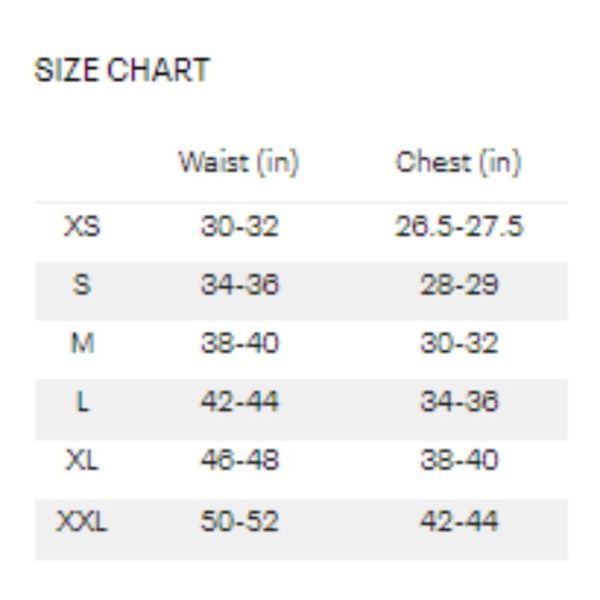Select chest value 26.5-27.5
The width and height of the screenshot is (600, 600).
click(x=458, y=226)
